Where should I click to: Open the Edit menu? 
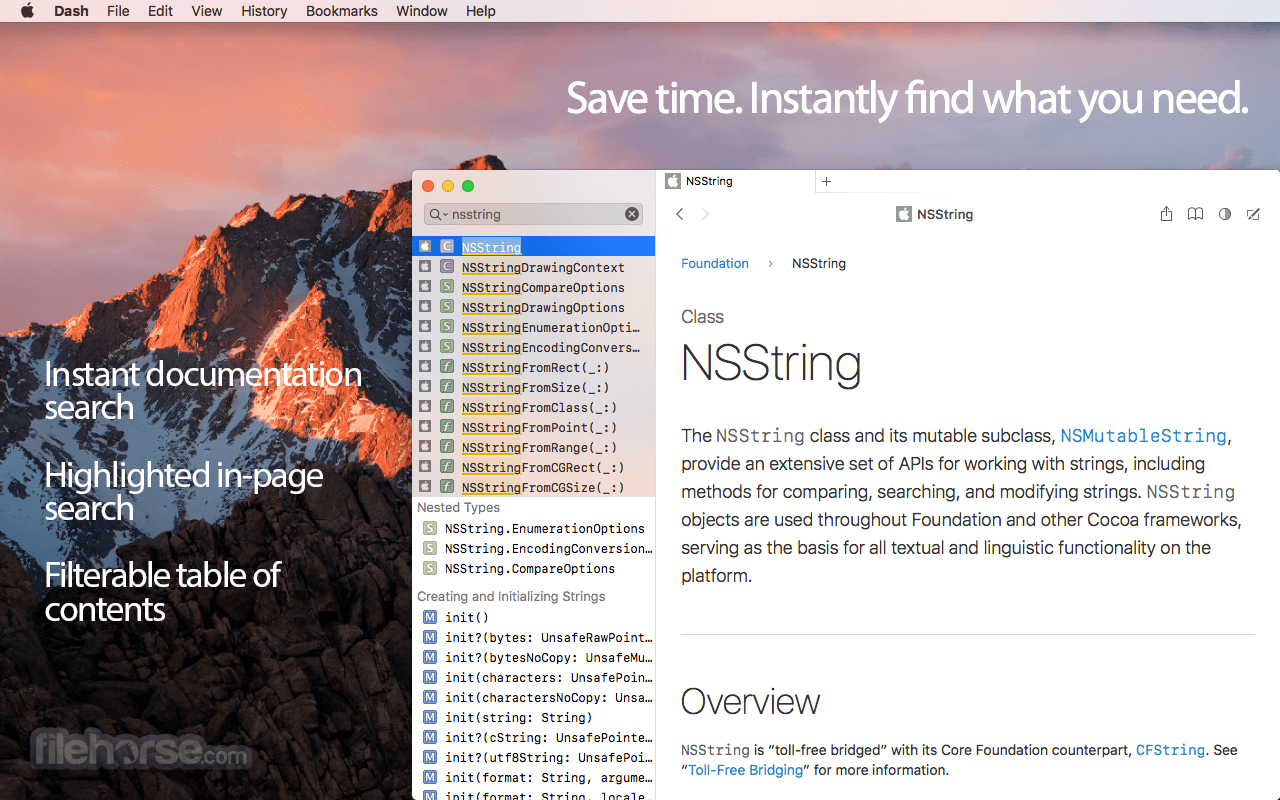(160, 11)
